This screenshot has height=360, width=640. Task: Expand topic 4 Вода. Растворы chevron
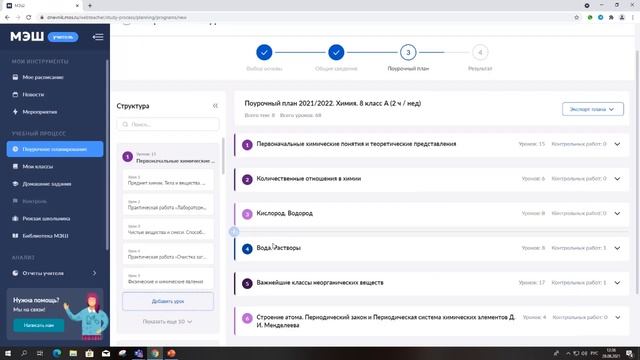point(617,248)
